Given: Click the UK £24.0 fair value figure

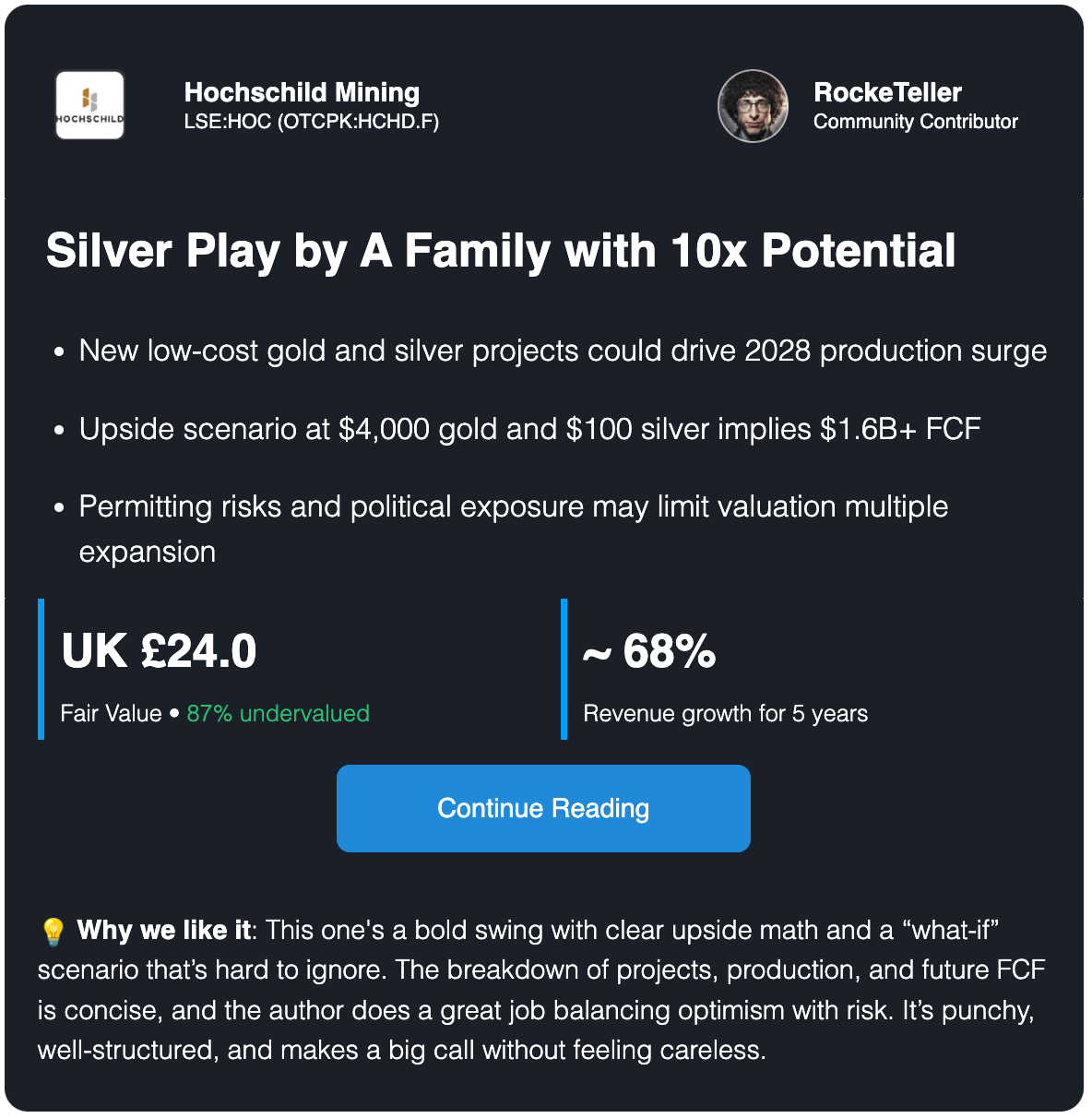Looking at the screenshot, I should point(159,651).
